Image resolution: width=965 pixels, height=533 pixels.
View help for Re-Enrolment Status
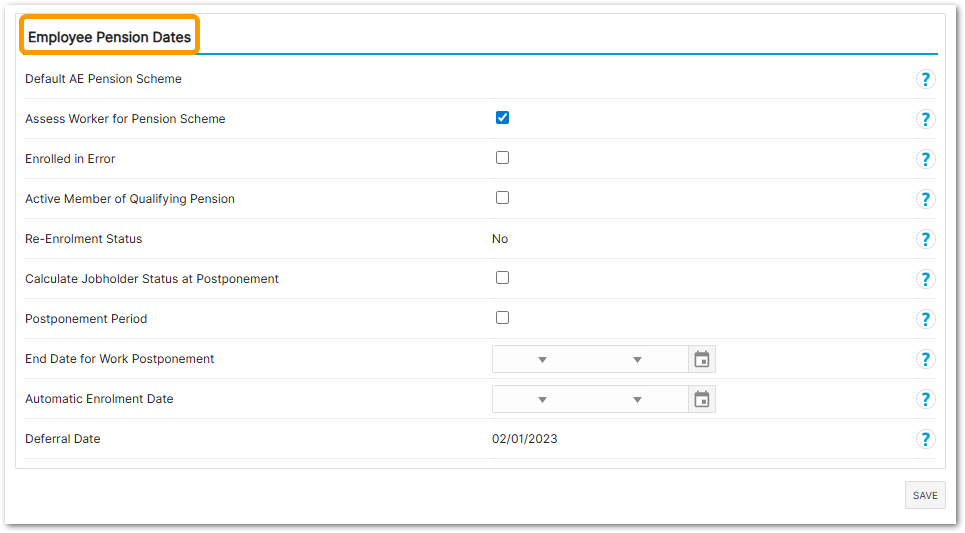(925, 239)
